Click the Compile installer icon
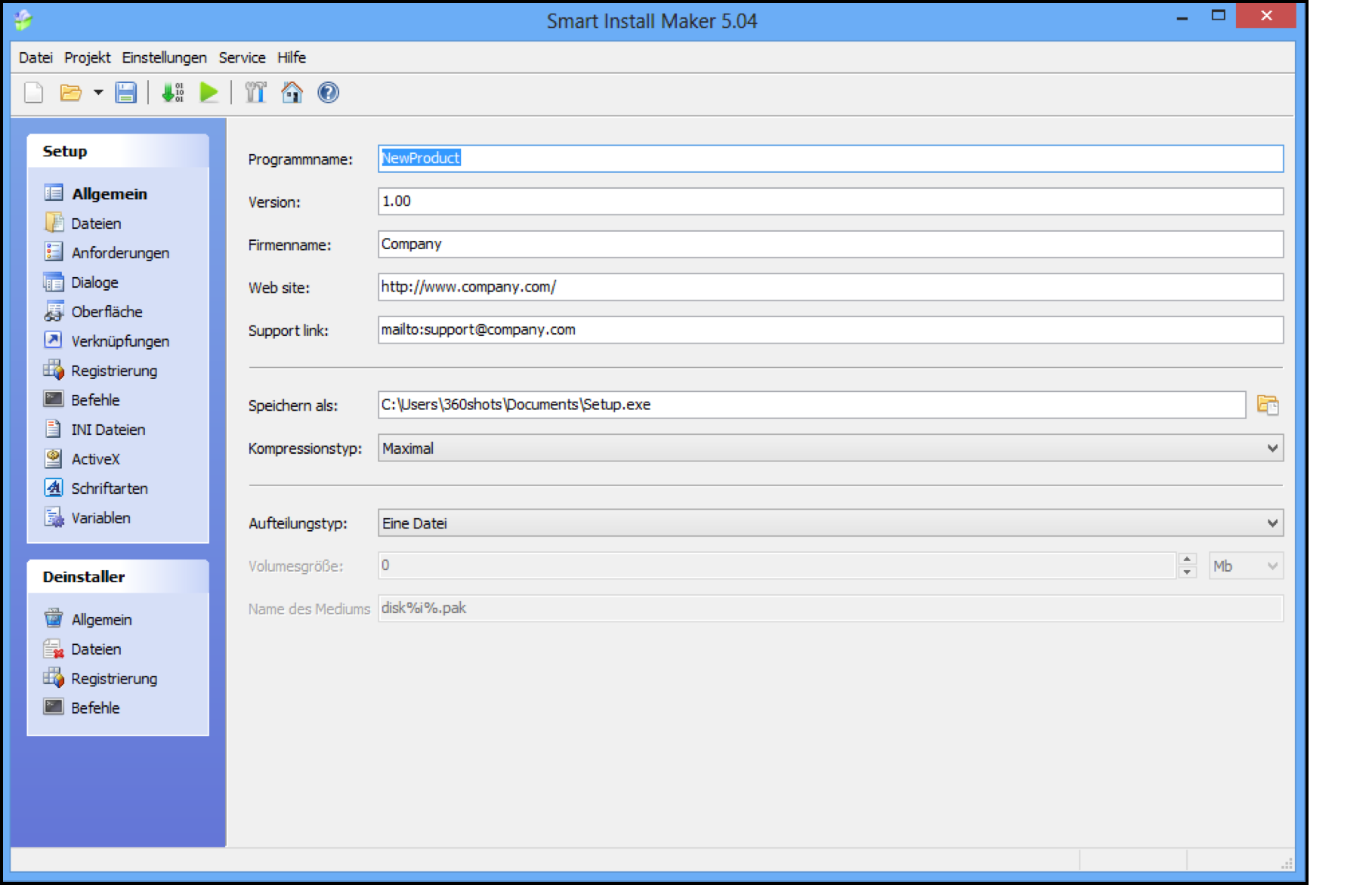The height and width of the screenshot is (888, 1372). click(x=173, y=93)
